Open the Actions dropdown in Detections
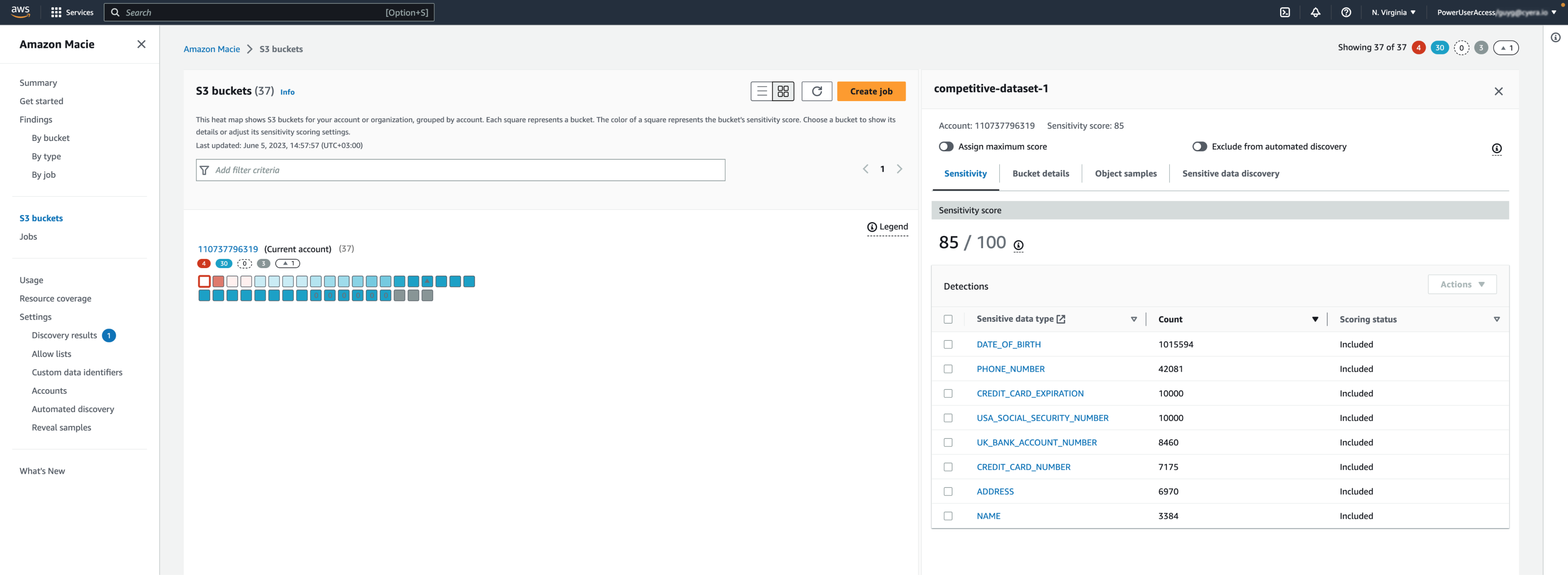 (x=1462, y=284)
